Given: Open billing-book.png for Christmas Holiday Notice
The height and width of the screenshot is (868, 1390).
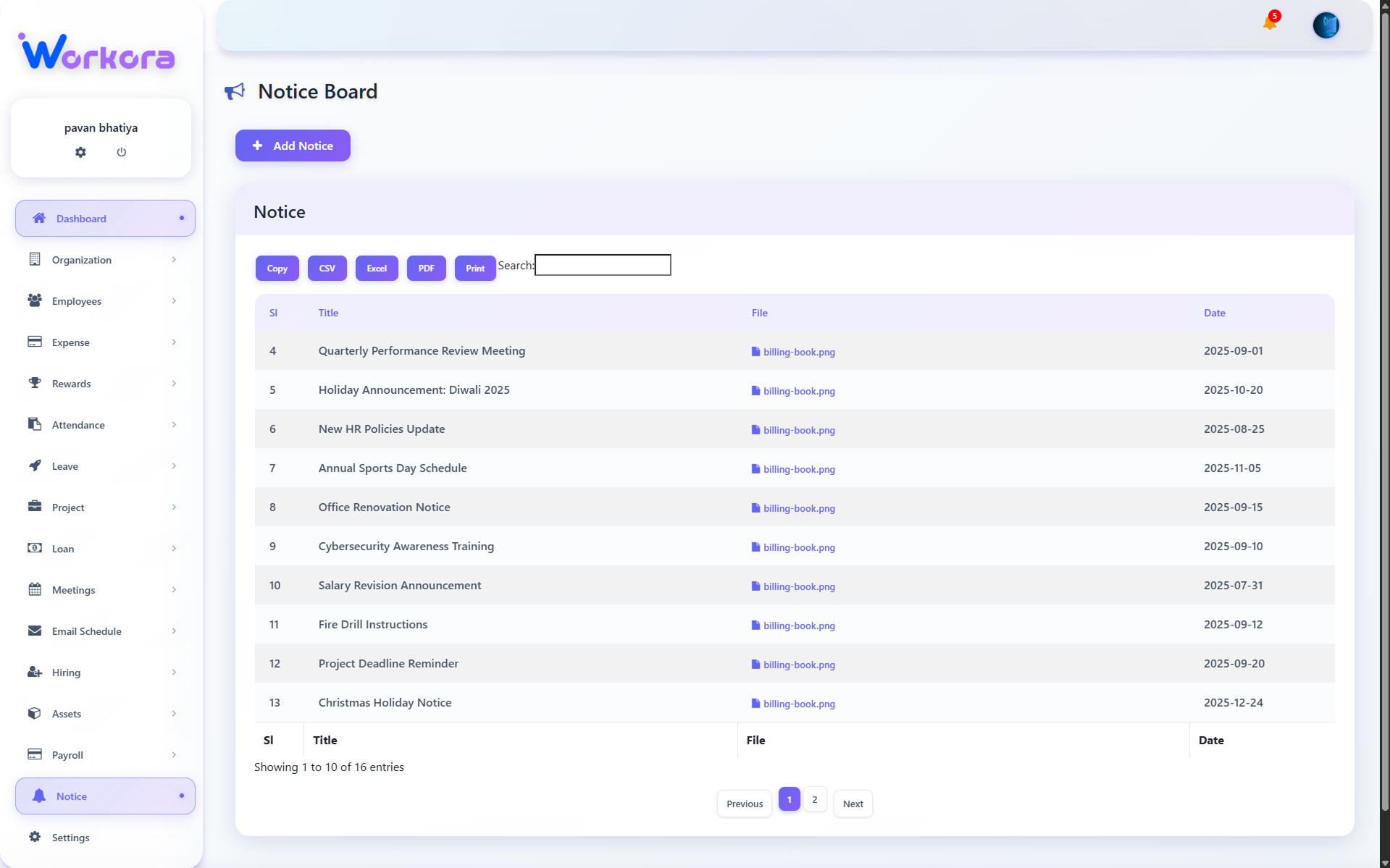Looking at the screenshot, I should point(798,704).
